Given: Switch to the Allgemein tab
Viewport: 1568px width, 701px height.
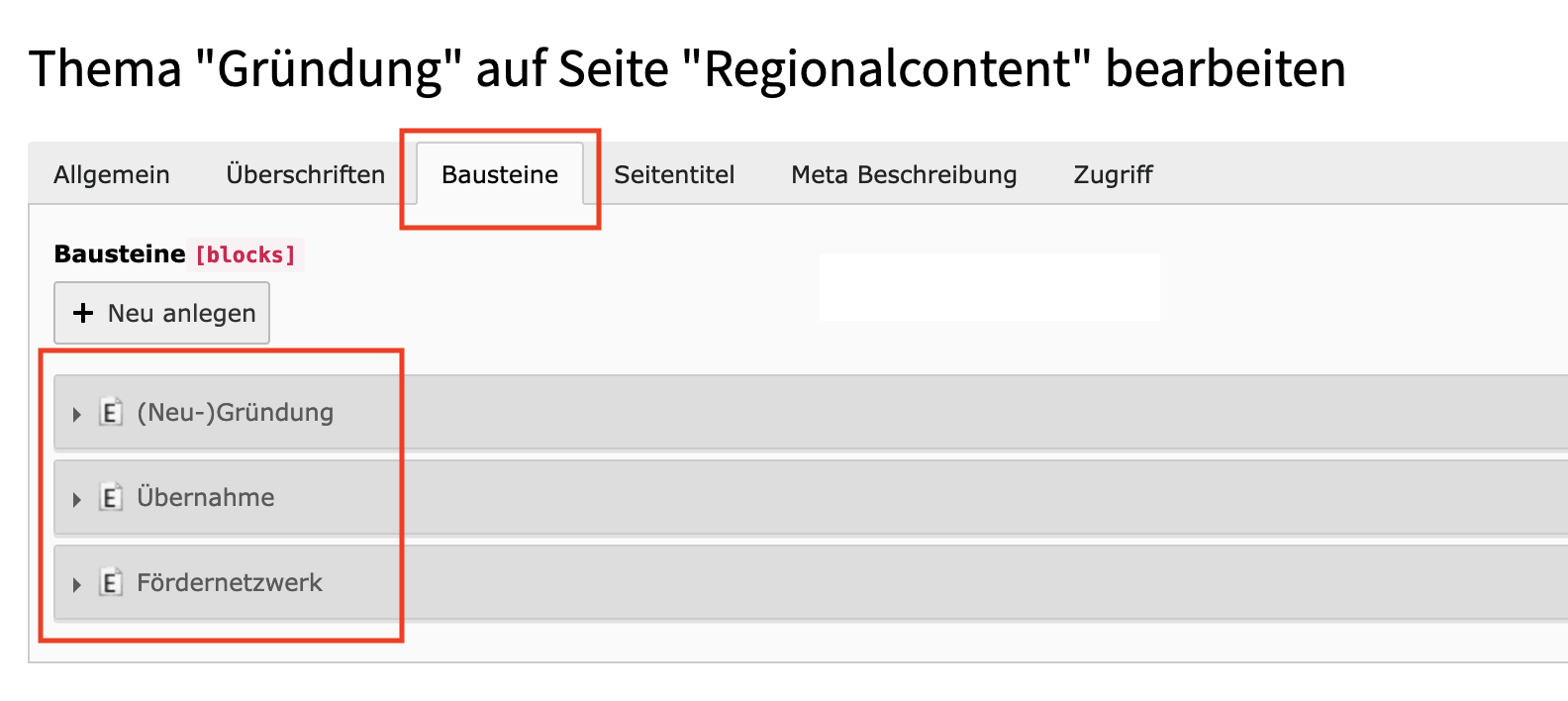Looking at the screenshot, I should [112, 175].
